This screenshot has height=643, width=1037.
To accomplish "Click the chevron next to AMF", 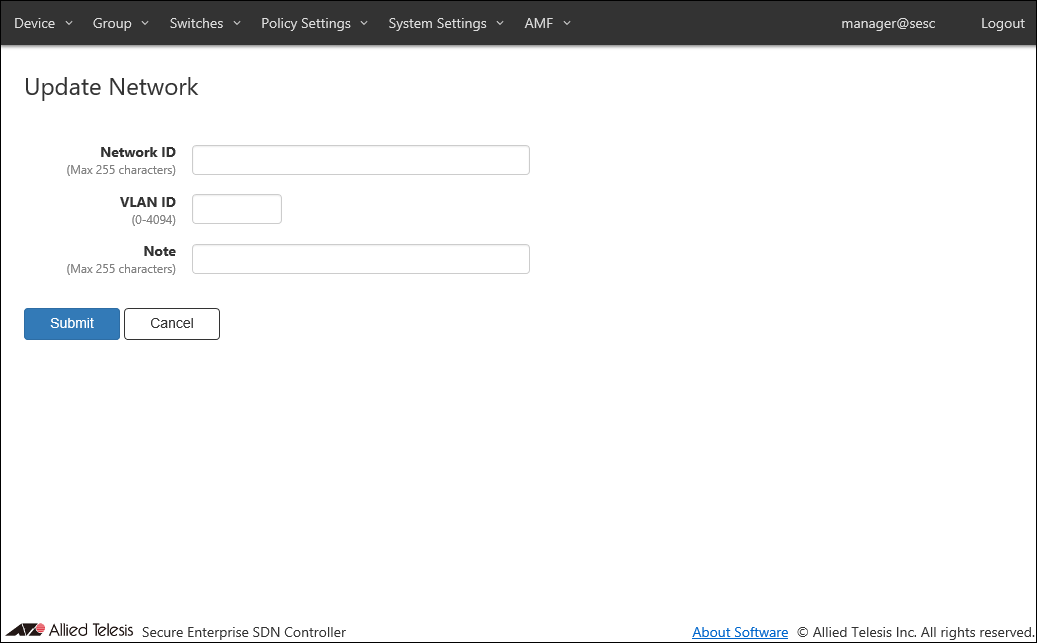I will [567, 23].
